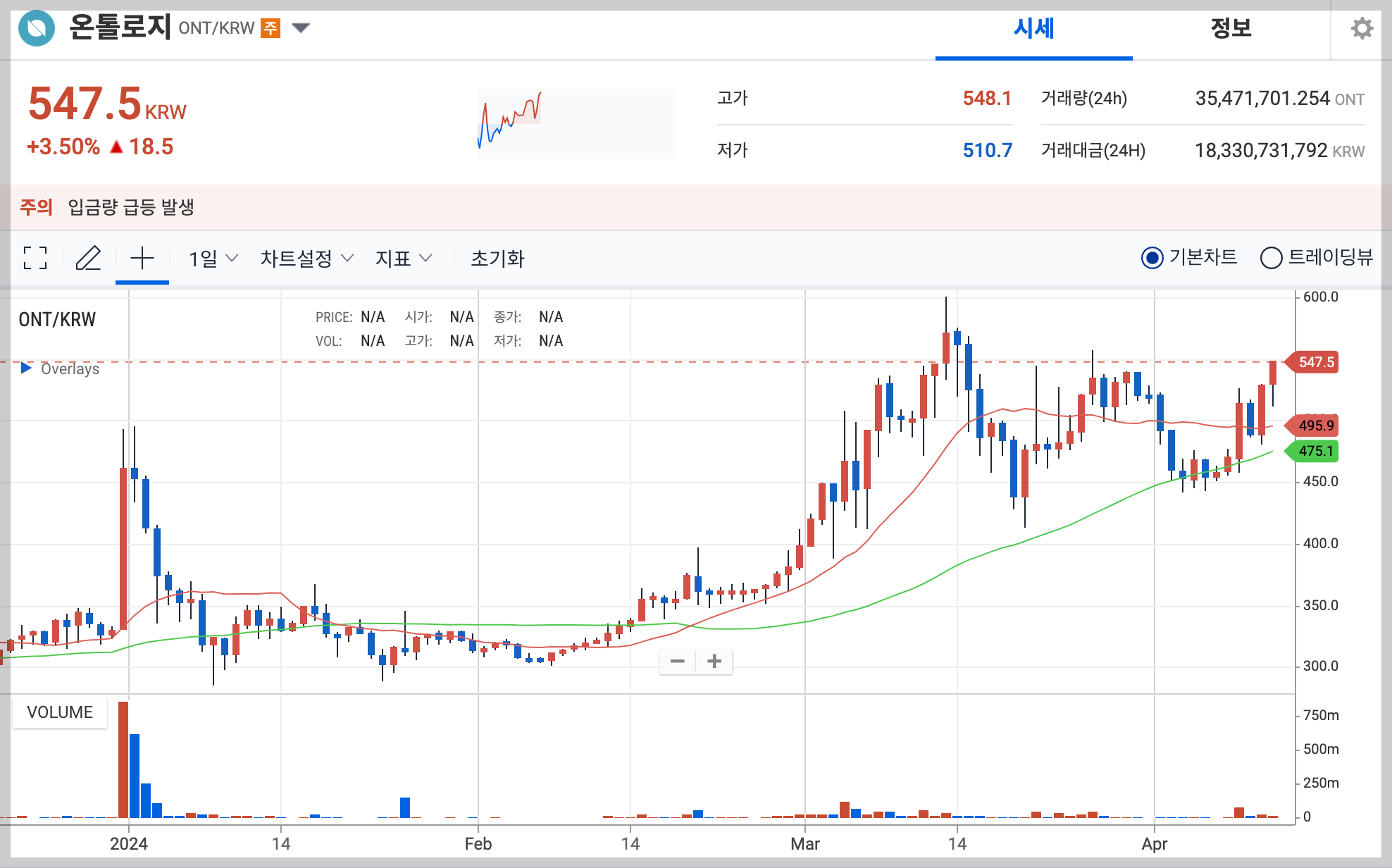1392x868 pixels.
Task: Open the 1일 interval dropdown
Action: pos(213,259)
